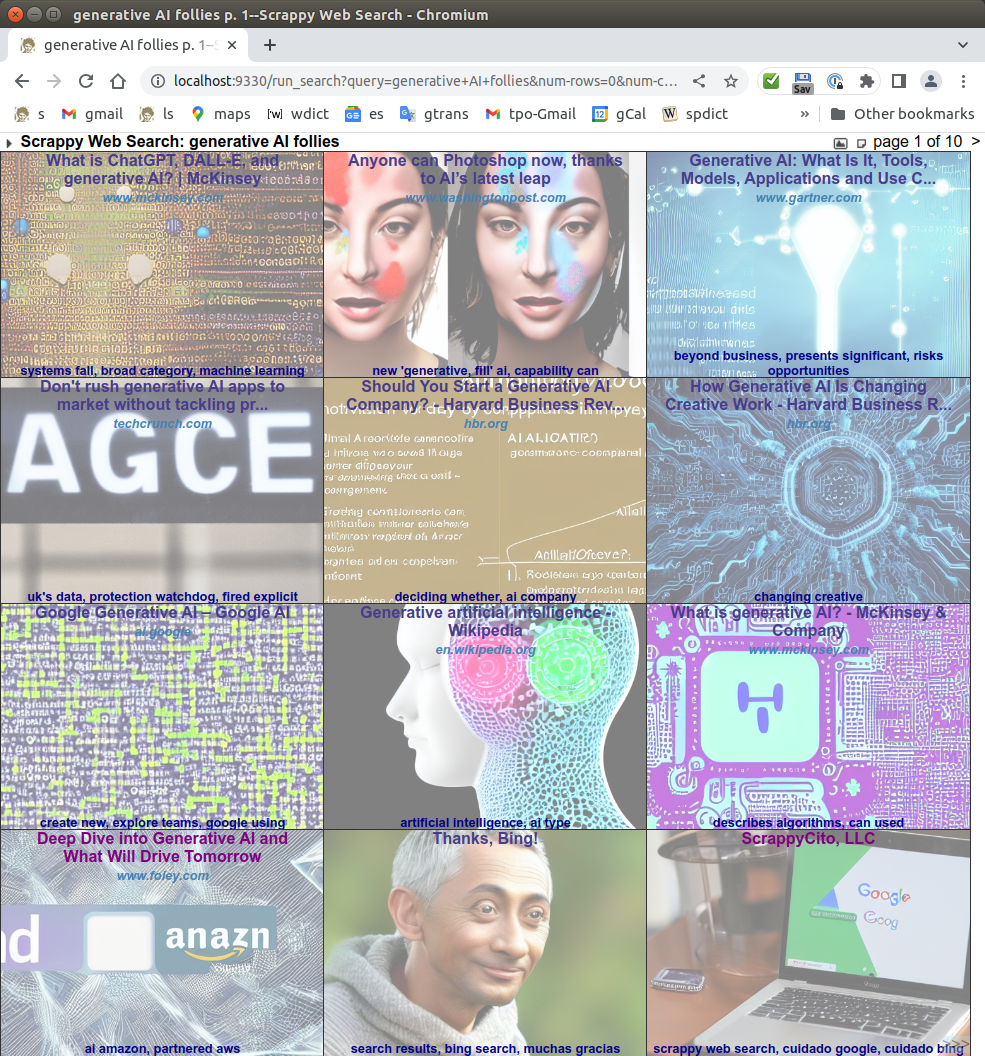
Task: Open the tpo-Gmail bookmark
Action: click(x=531, y=114)
